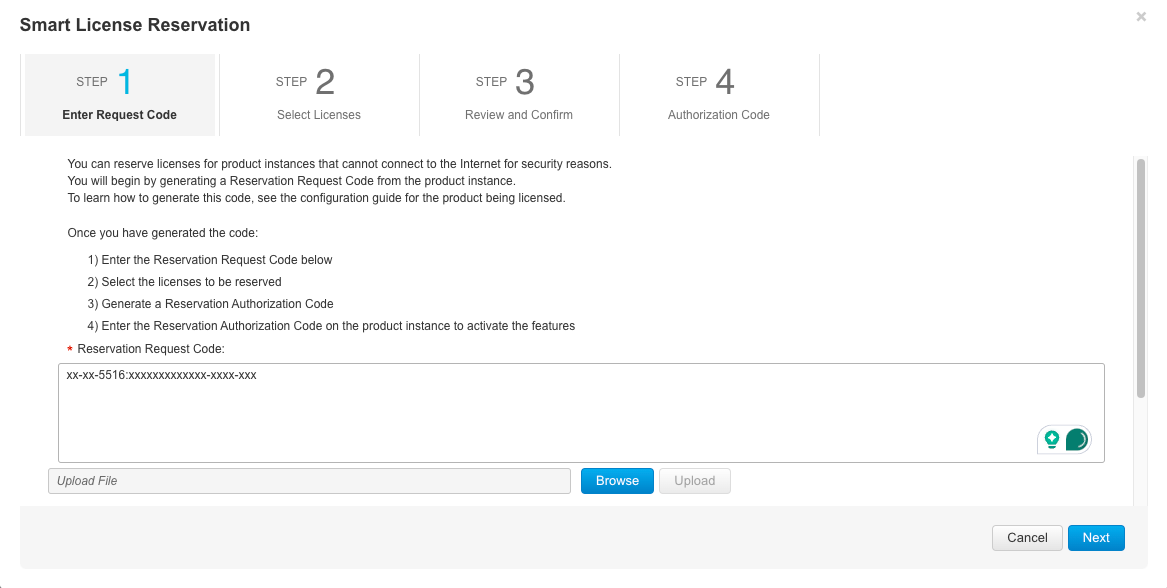Image resolution: width=1167 pixels, height=588 pixels.
Task: Click the vertical scrollbar thumb
Action: [x=1140, y=278]
